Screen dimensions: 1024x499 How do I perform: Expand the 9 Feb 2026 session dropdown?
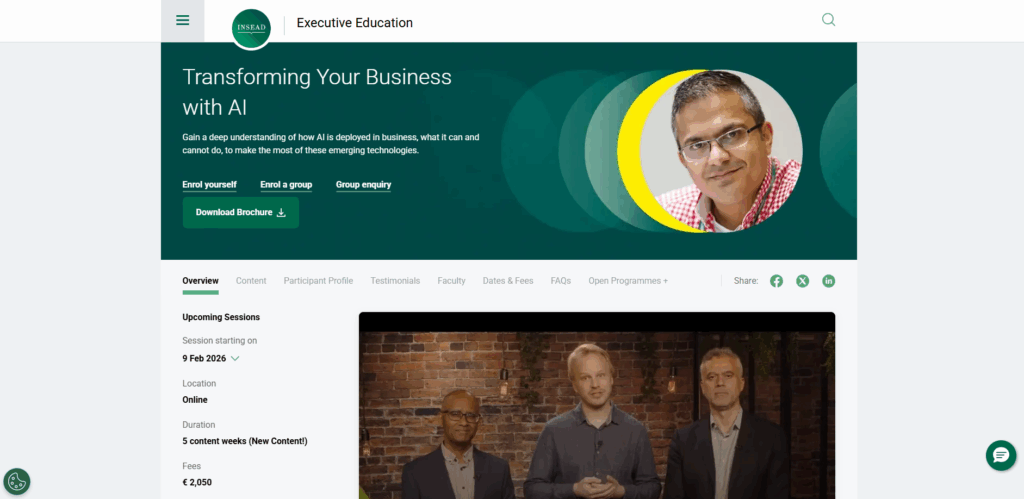click(211, 359)
